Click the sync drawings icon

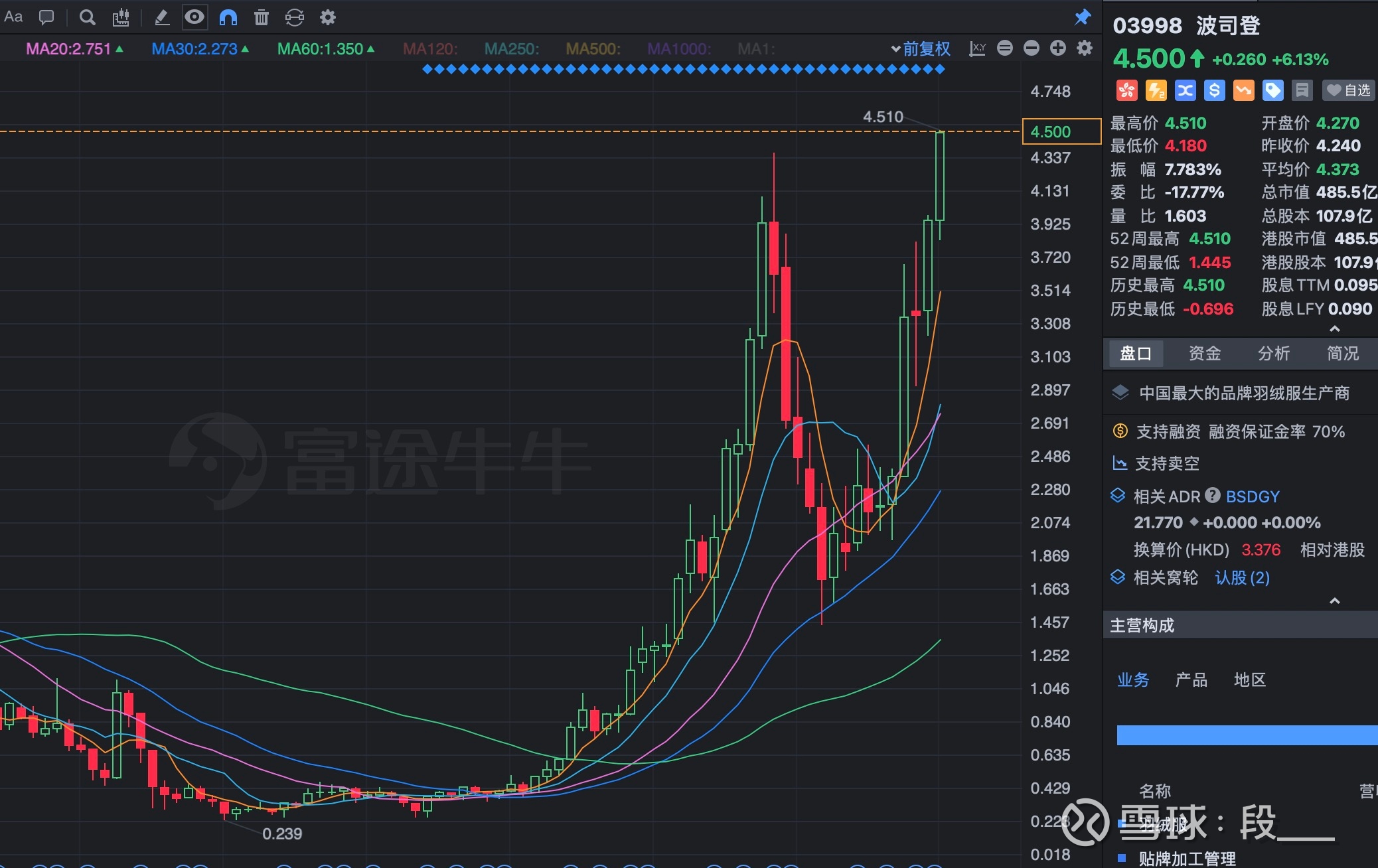point(294,17)
